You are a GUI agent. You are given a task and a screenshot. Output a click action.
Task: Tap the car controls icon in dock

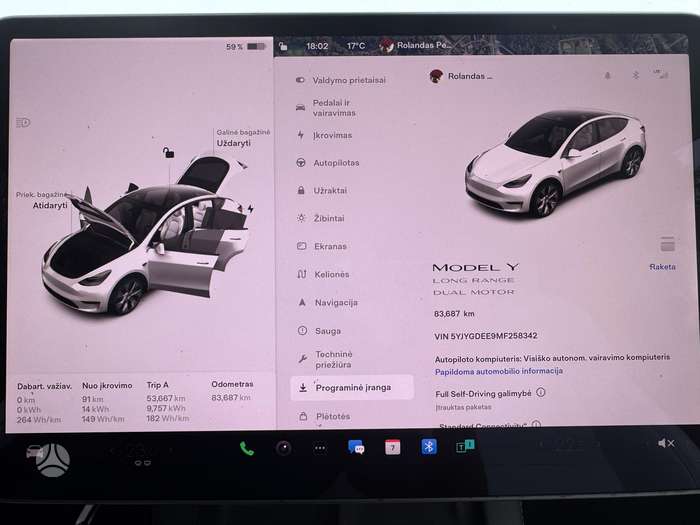click(35, 452)
